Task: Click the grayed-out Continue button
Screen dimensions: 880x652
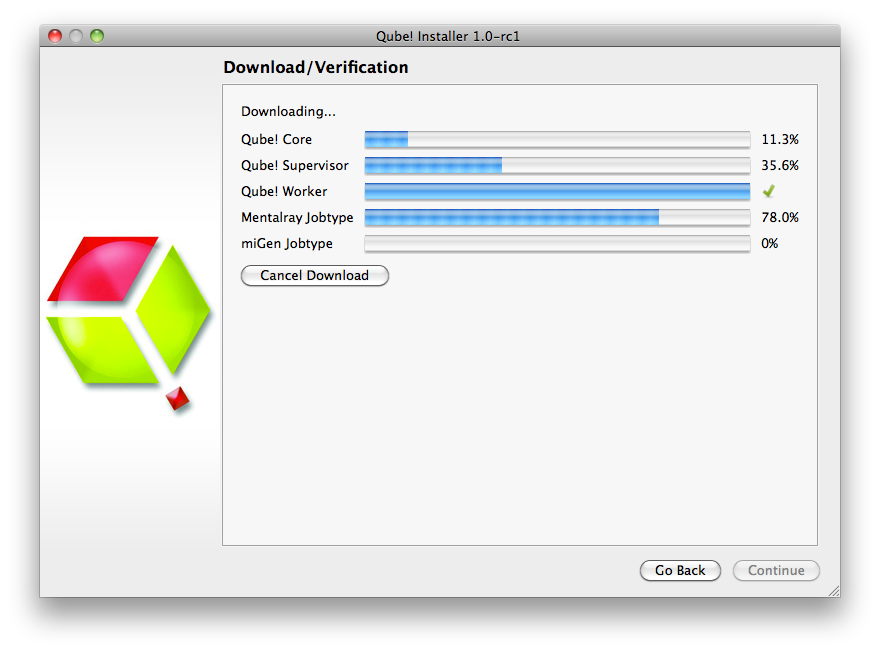Action: [x=776, y=570]
